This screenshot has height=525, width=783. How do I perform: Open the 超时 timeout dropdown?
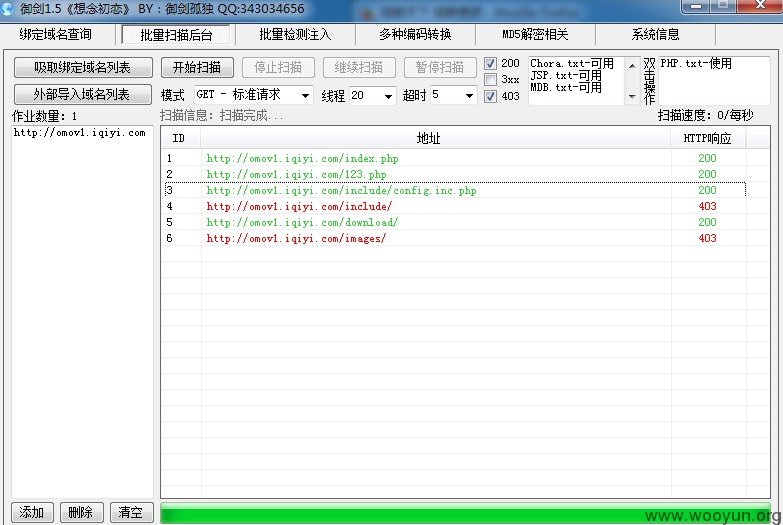tap(453, 95)
